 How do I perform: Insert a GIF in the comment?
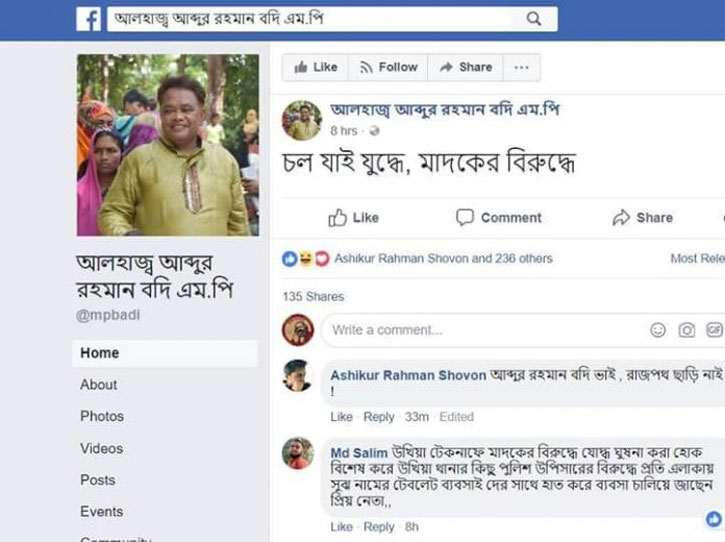[714, 330]
